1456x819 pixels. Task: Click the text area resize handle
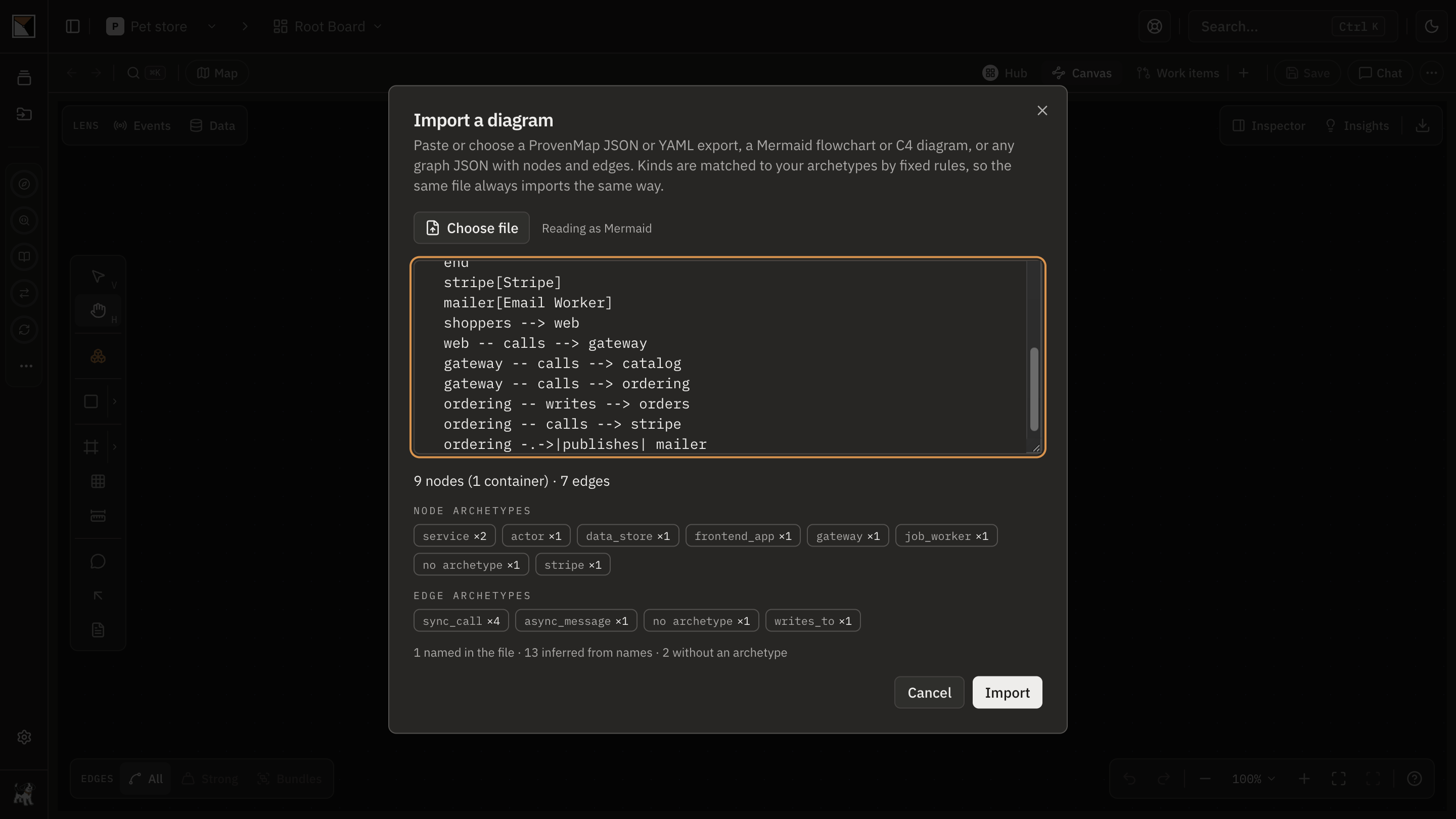point(1035,448)
